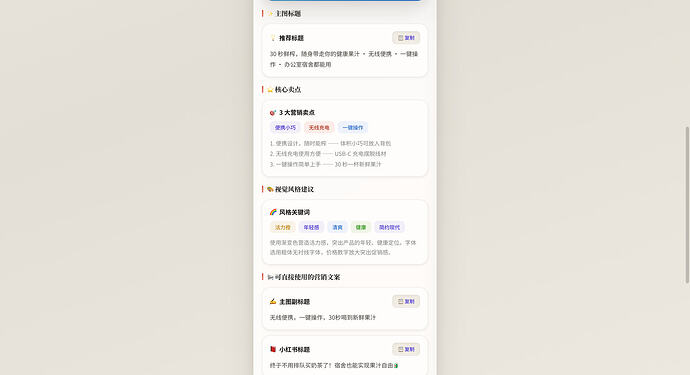The width and height of the screenshot is (690, 375).
Task: Click the pencil icon beside 主图副标题
Action: point(273,301)
